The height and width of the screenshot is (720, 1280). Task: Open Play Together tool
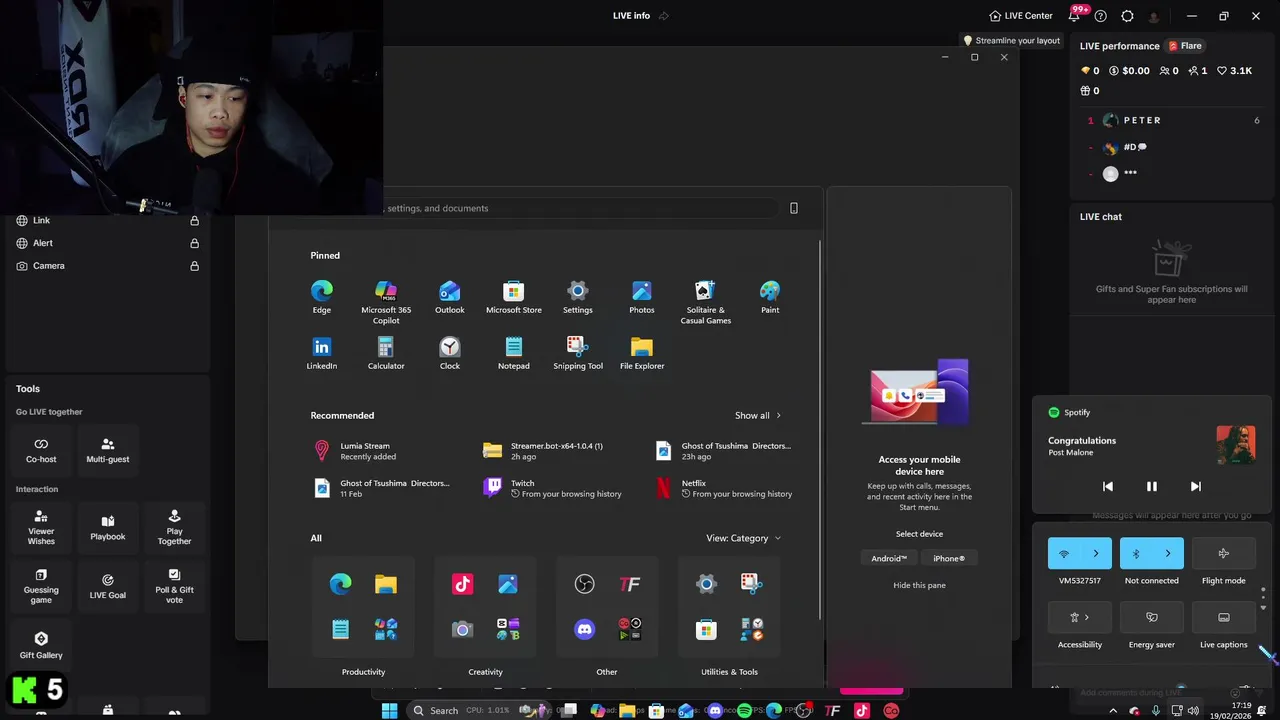click(x=174, y=527)
